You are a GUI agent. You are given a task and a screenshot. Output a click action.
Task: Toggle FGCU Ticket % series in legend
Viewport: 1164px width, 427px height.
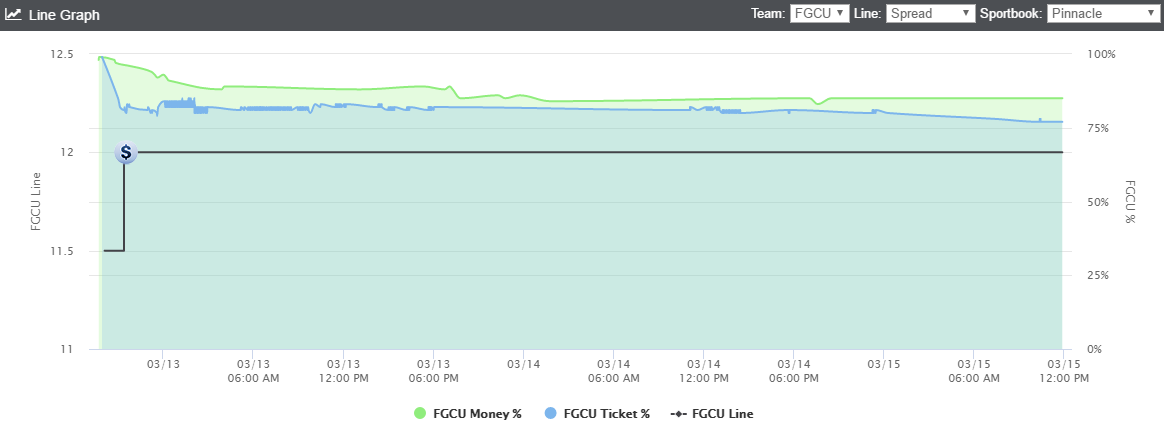pos(598,414)
